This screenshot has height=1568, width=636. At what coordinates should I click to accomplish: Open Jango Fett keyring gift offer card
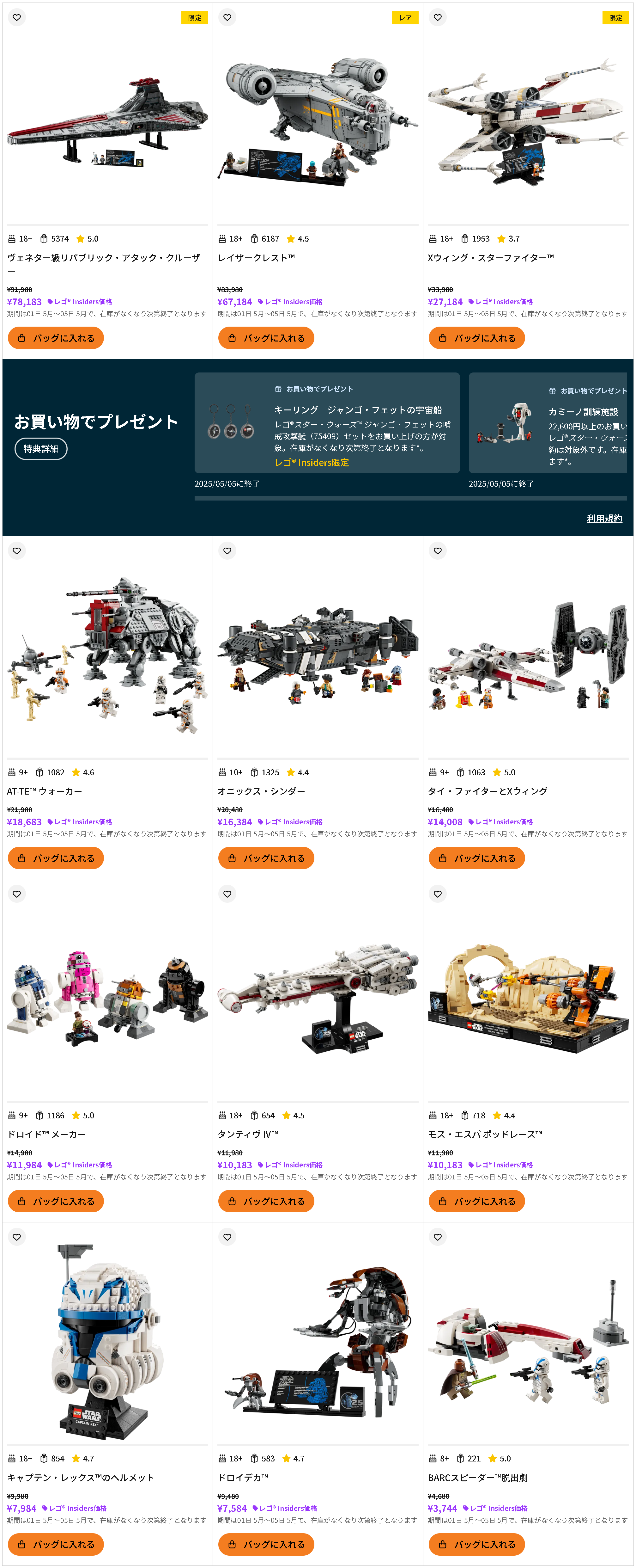point(327,423)
